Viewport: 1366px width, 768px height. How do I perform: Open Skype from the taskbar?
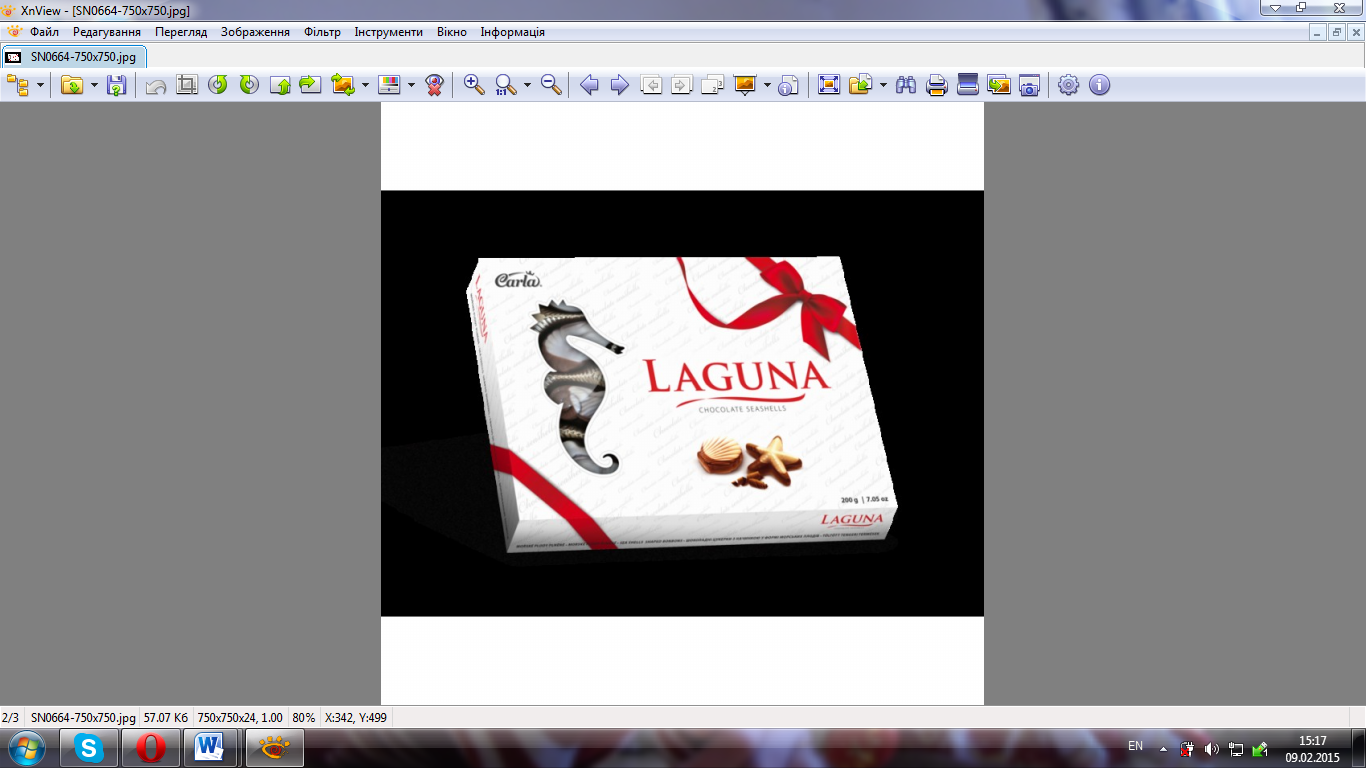coord(90,748)
